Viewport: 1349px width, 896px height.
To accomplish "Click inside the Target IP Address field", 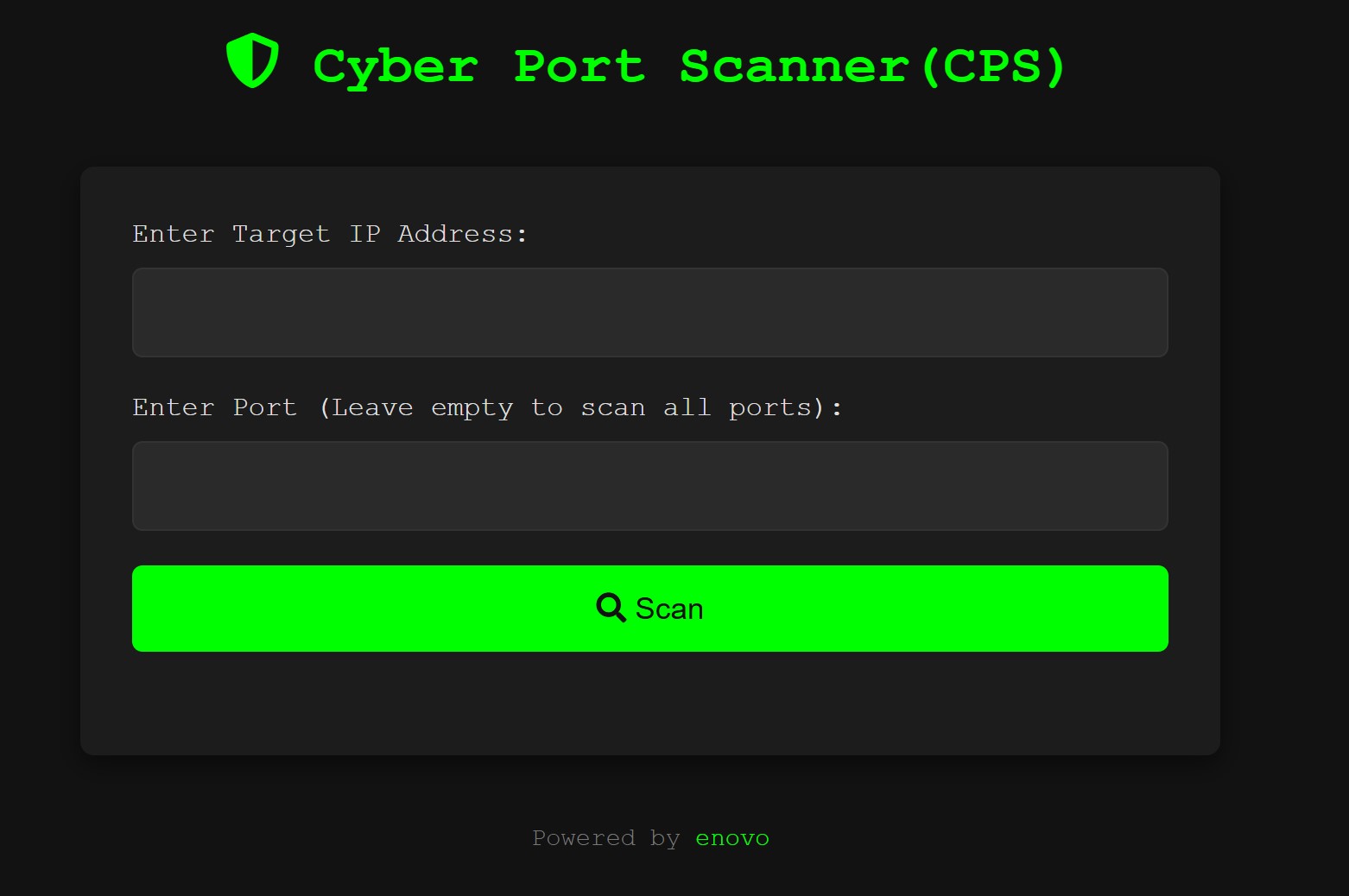I will (649, 312).
